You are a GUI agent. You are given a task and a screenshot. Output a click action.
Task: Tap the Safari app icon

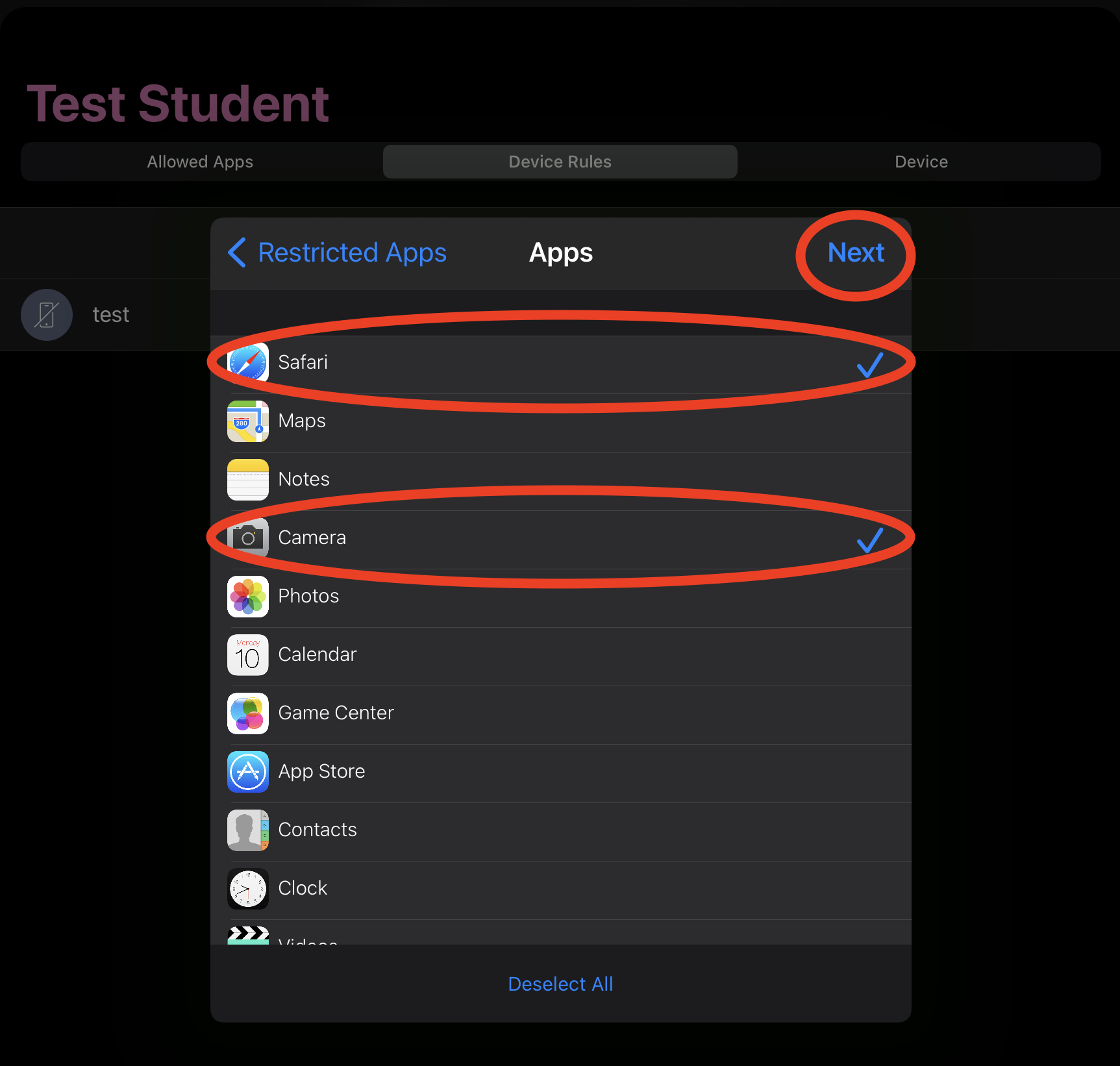[248, 362]
